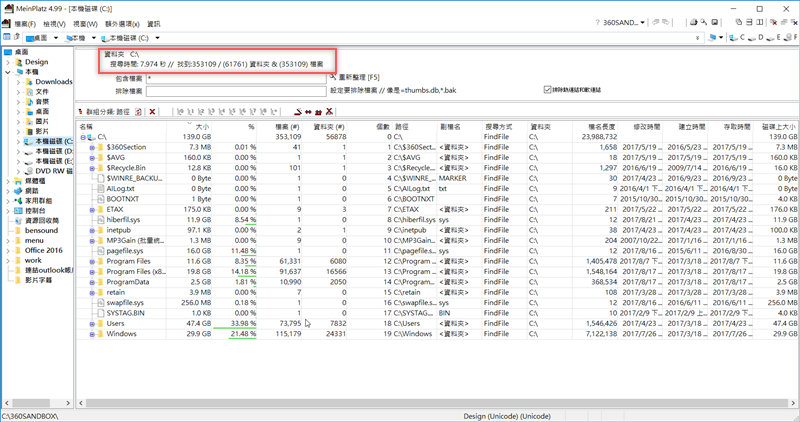Open the 檔案(F) menu
Viewport: 800px width, 422px height.
[19, 22]
